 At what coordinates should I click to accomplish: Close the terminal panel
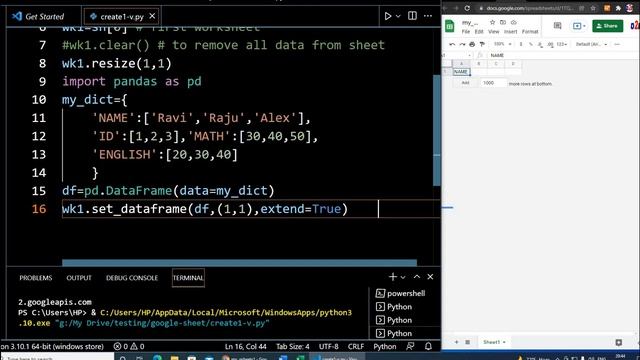coord(430,277)
